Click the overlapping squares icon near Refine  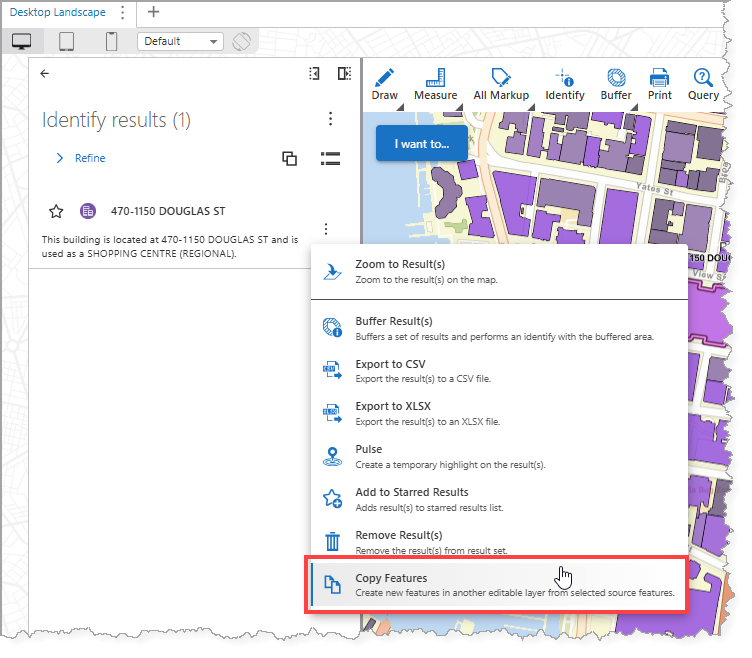[289, 158]
